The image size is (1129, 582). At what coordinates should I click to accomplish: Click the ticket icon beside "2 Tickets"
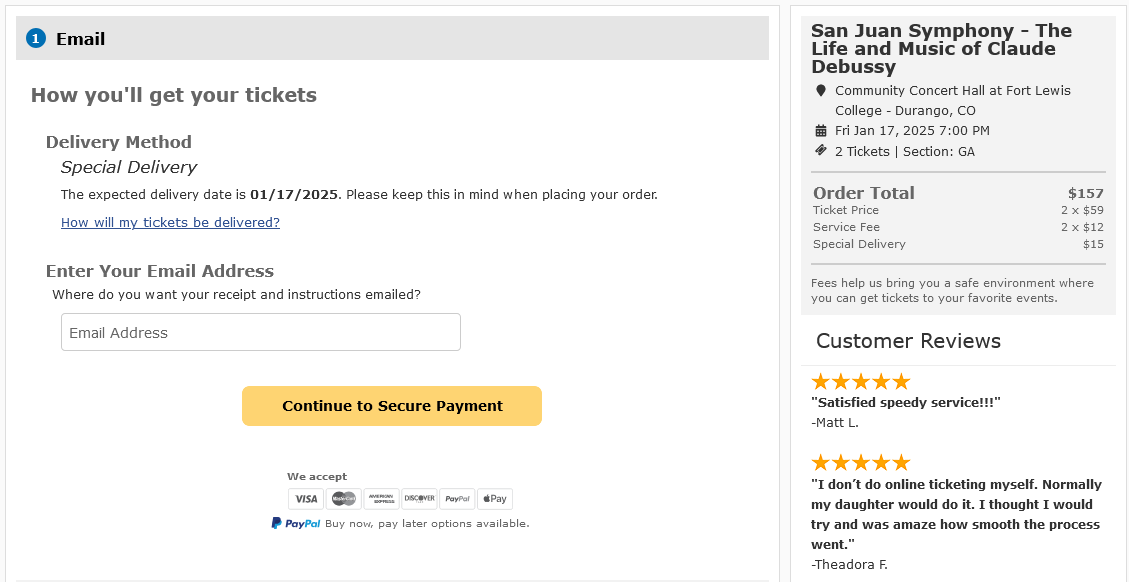pos(821,151)
